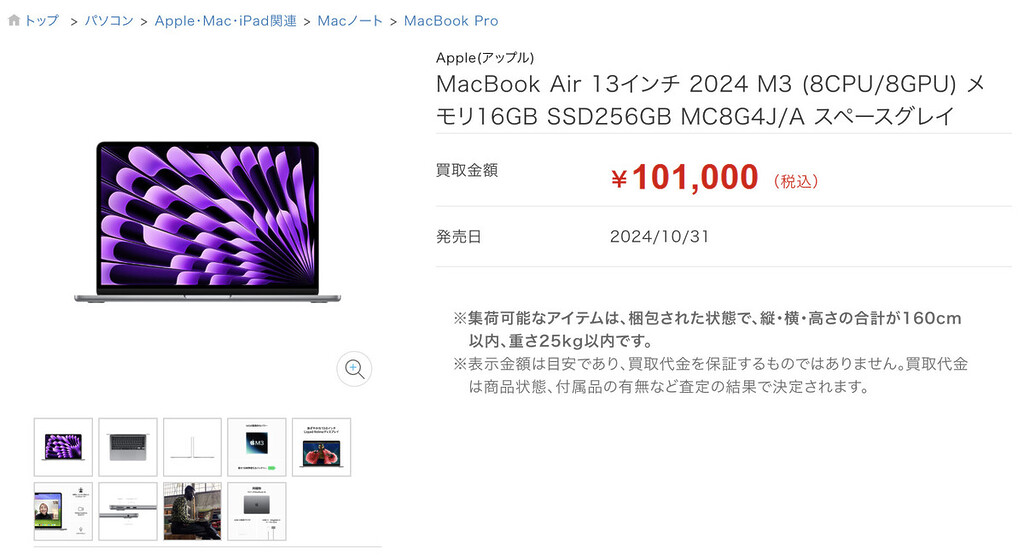The height and width of the screenshot is (555, 1024).
Task: Open the video call screen thumbnail
Action: (x=63, y=511)
